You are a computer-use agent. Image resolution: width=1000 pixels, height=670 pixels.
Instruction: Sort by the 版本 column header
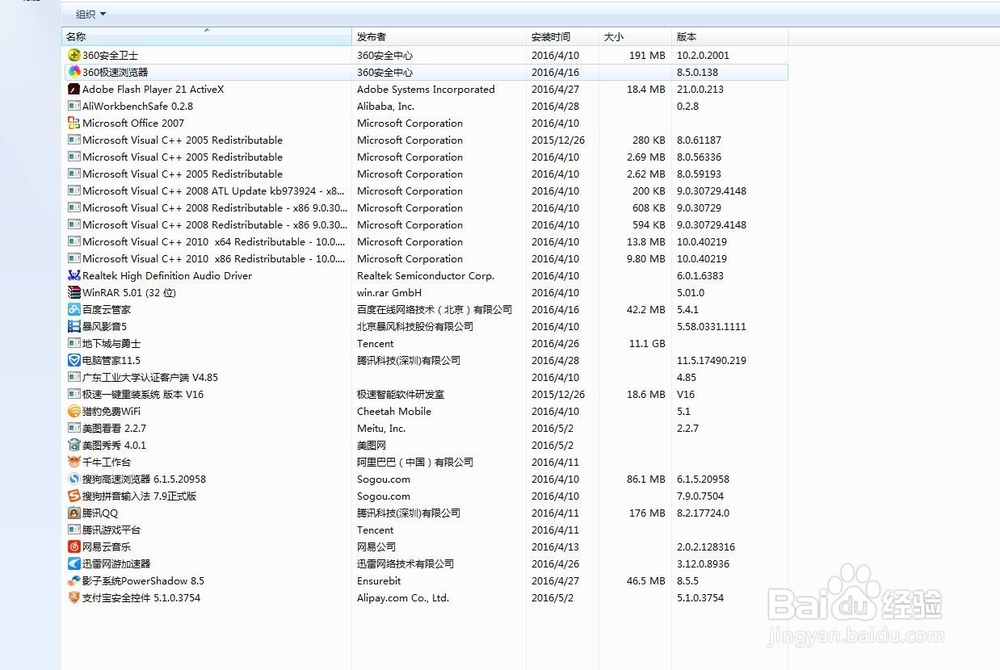coord(730,37)
